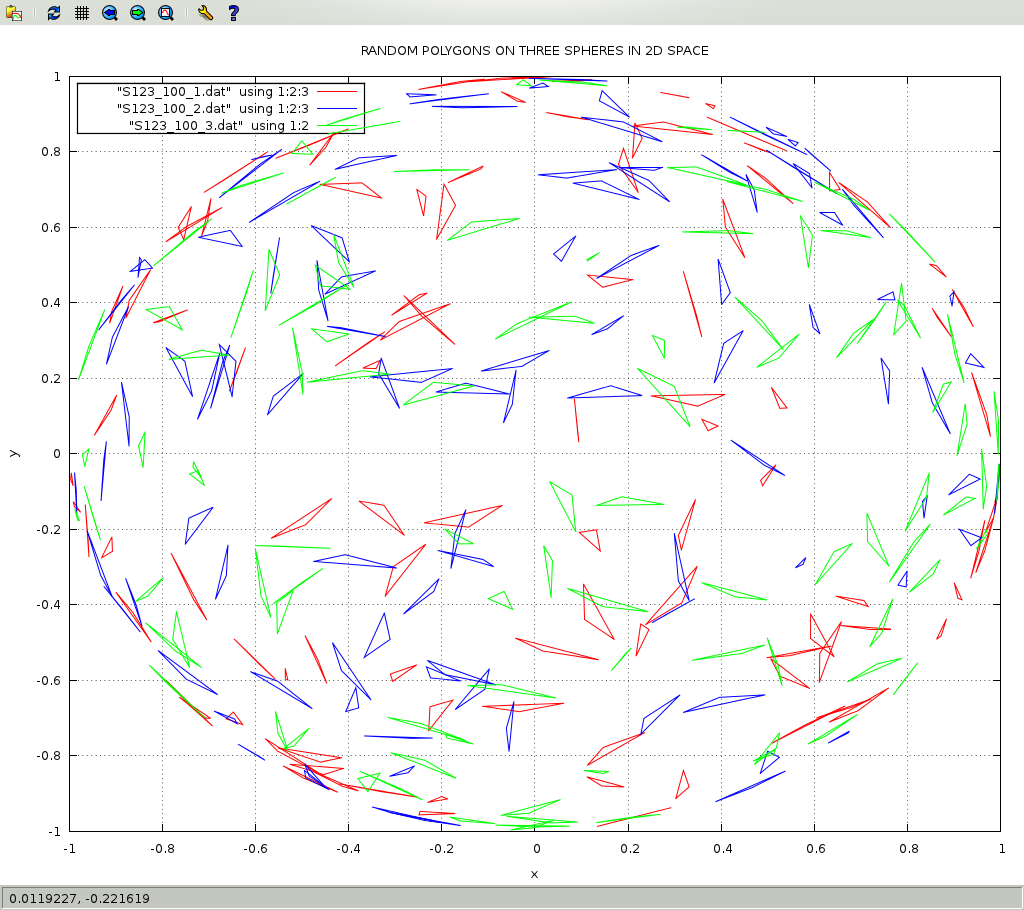Click the -0.4 tick label on x-axis

[x=347, y=848]
